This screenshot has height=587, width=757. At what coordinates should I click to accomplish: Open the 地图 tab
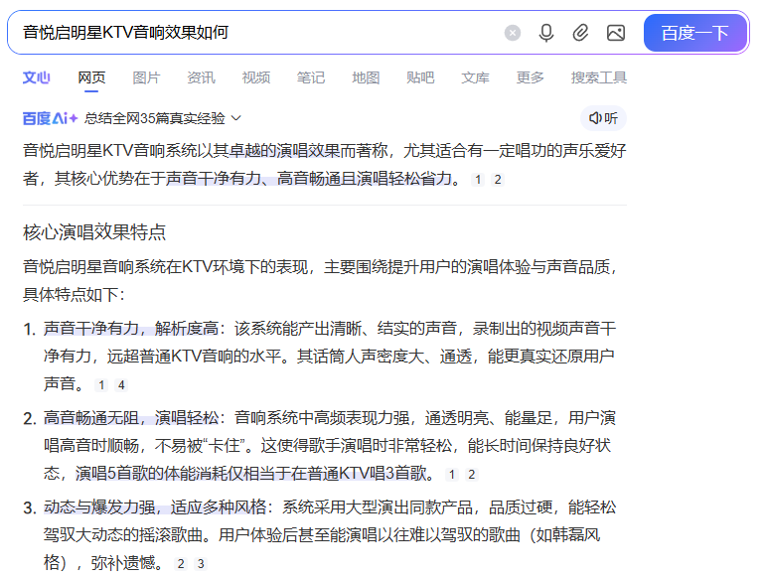pyautogui.click(x=366, y=77)
